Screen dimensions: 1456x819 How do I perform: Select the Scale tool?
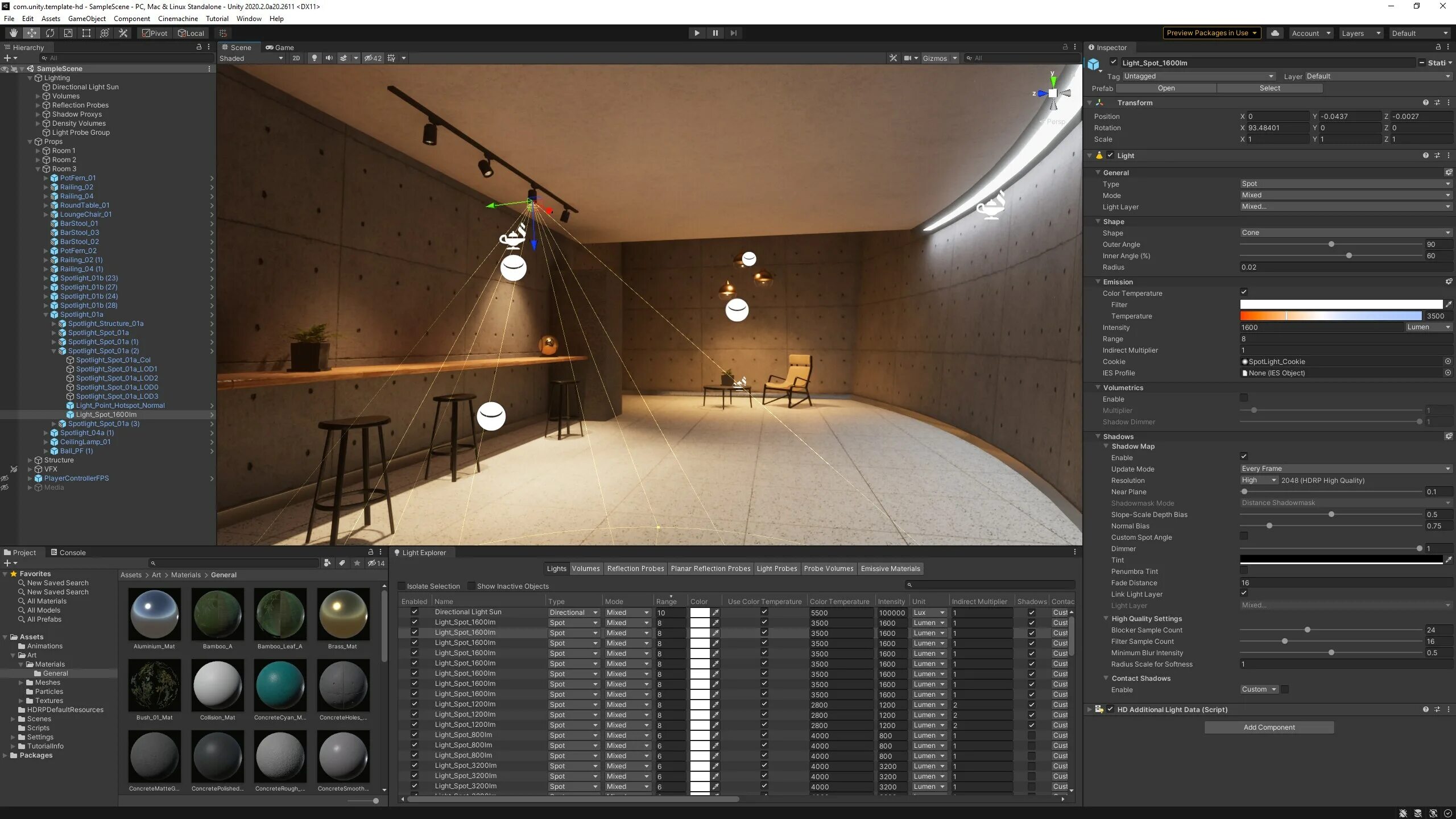68,33
